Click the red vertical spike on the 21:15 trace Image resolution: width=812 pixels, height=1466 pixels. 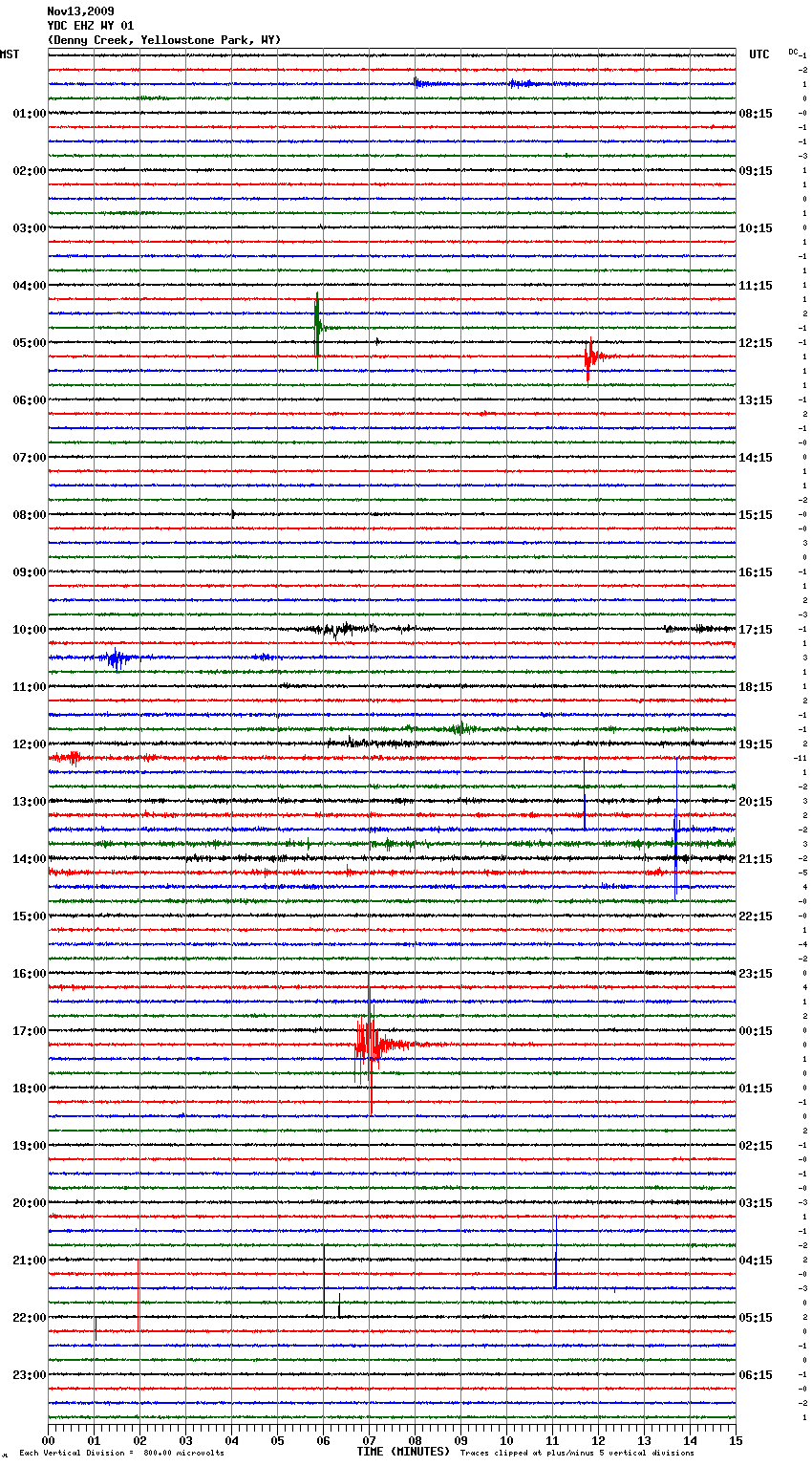tap(139, 1295)
